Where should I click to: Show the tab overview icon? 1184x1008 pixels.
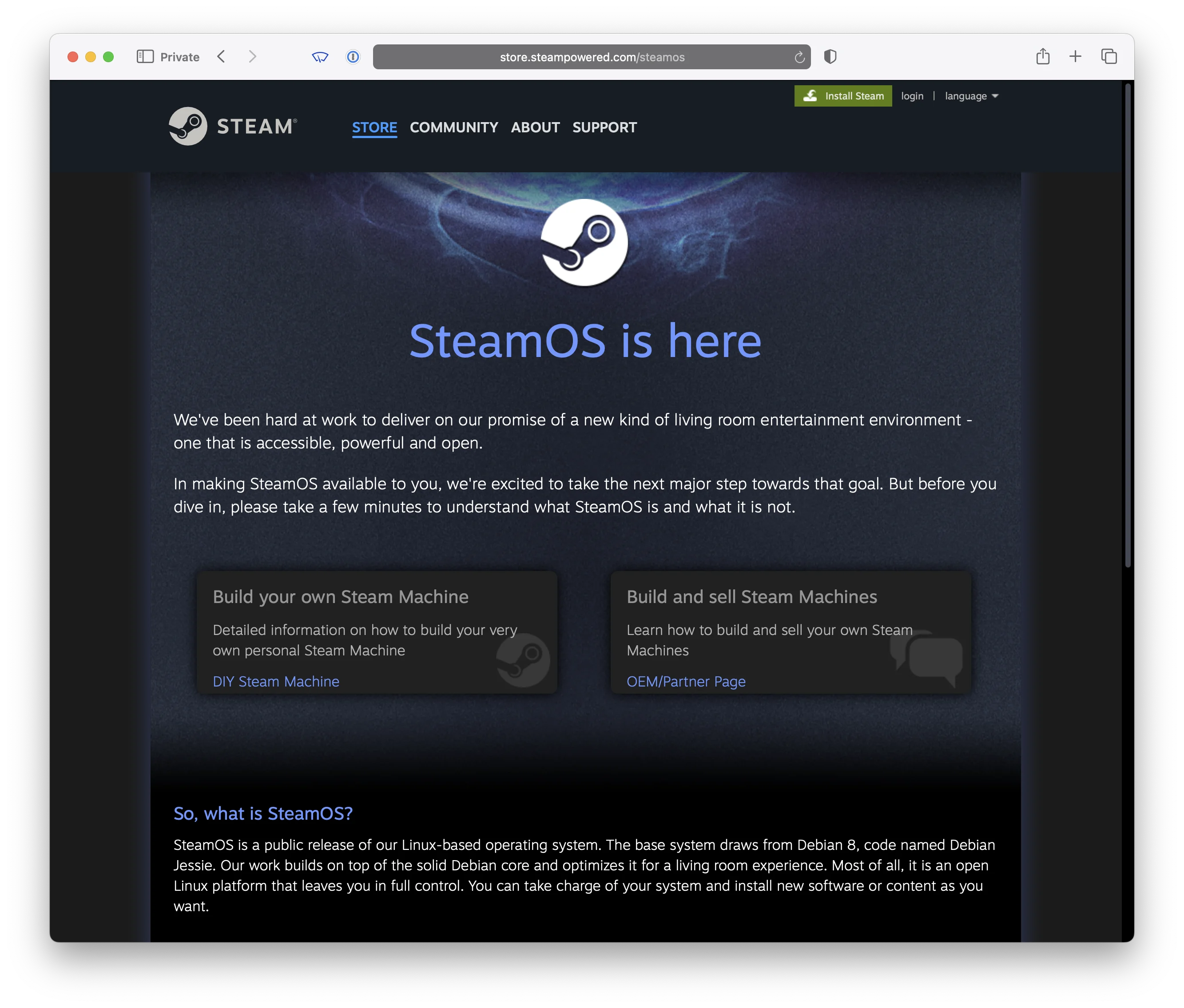tap(1109, 56)
